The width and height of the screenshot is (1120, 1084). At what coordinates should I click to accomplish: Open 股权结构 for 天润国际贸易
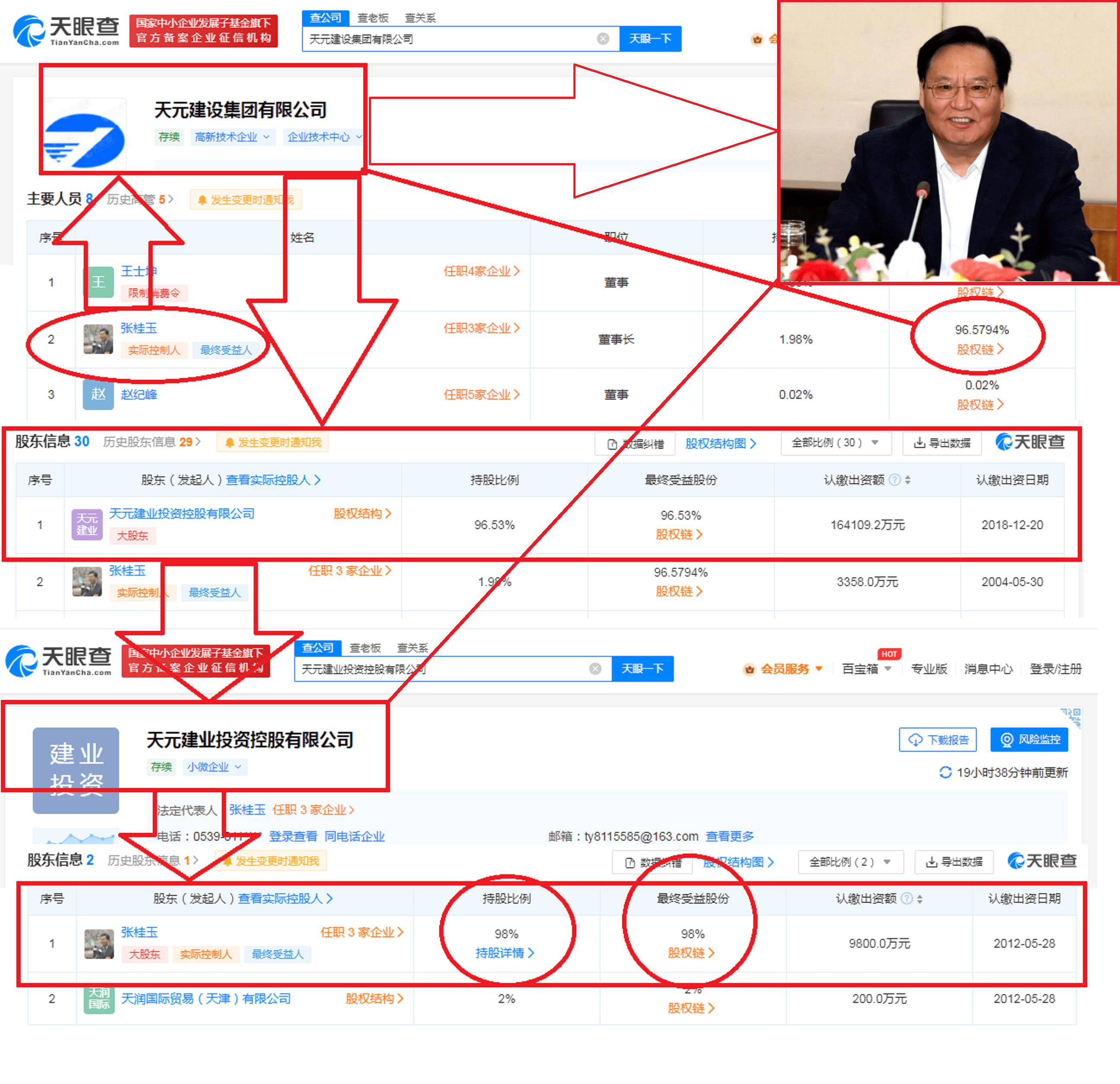pyautogui.click(x=374, y=998)
